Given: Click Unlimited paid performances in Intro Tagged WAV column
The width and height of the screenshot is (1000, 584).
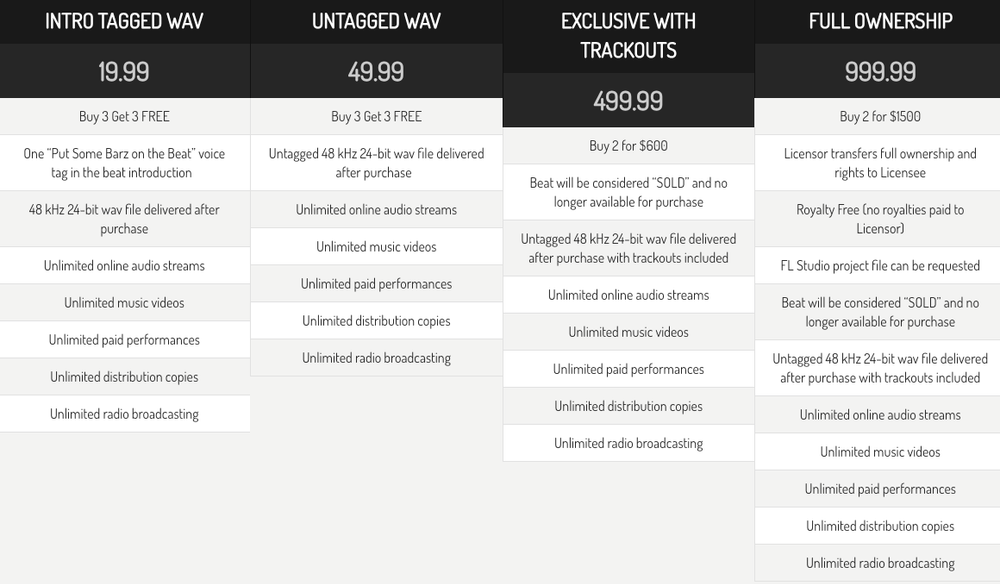Looking at the screenshot, I should pyautogui.click(x=124, y=340).
